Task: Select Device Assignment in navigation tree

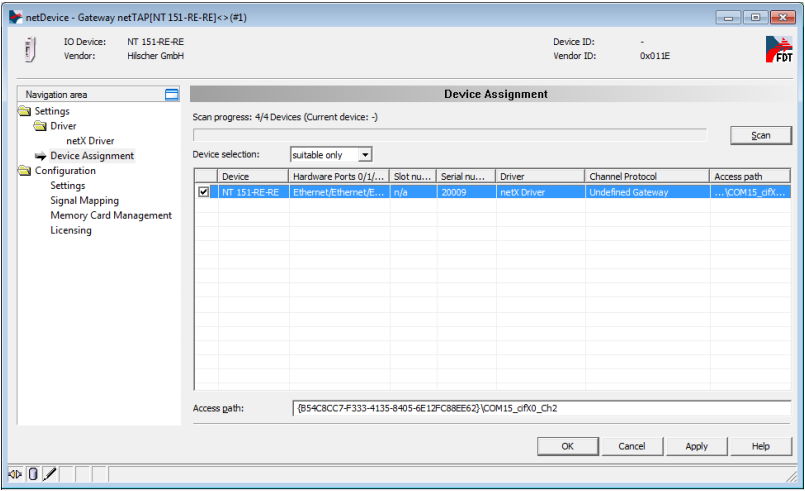Action: coord(92,156)
